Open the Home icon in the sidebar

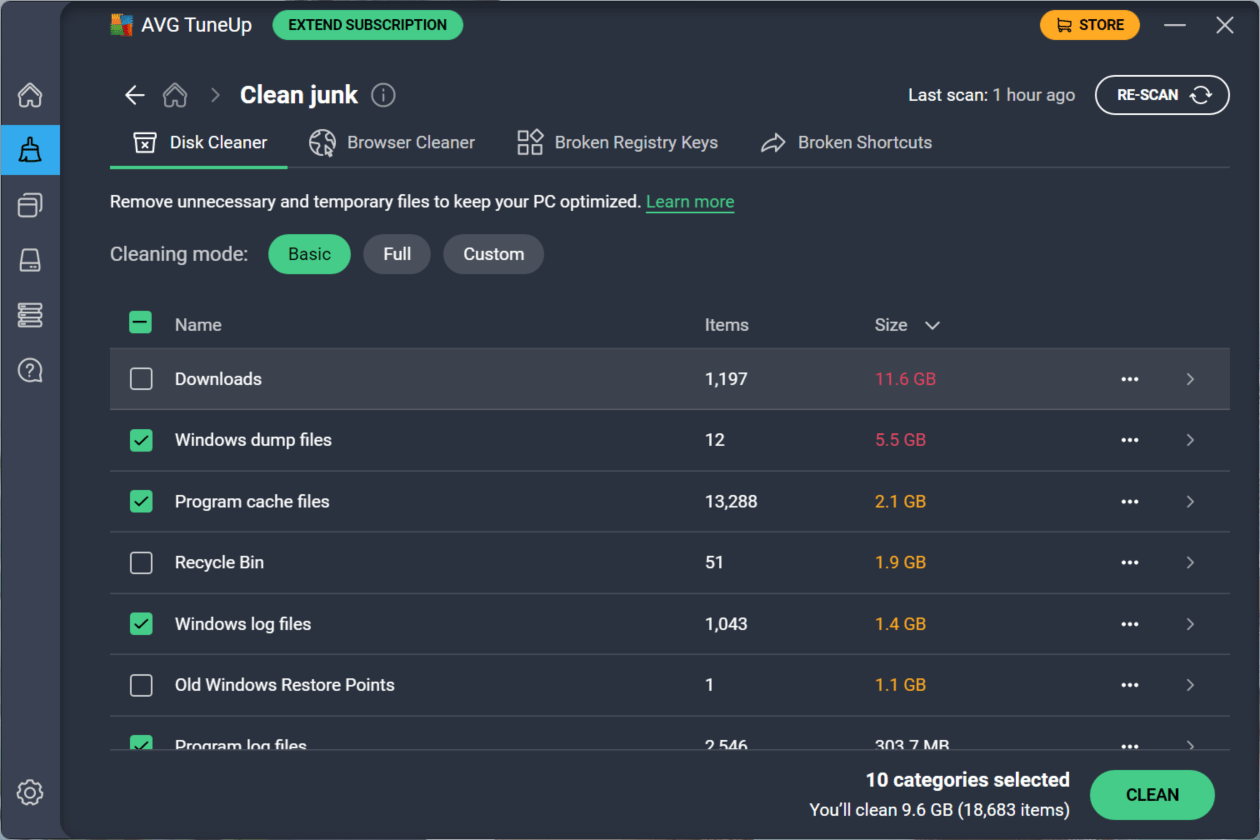pos(30,96)
